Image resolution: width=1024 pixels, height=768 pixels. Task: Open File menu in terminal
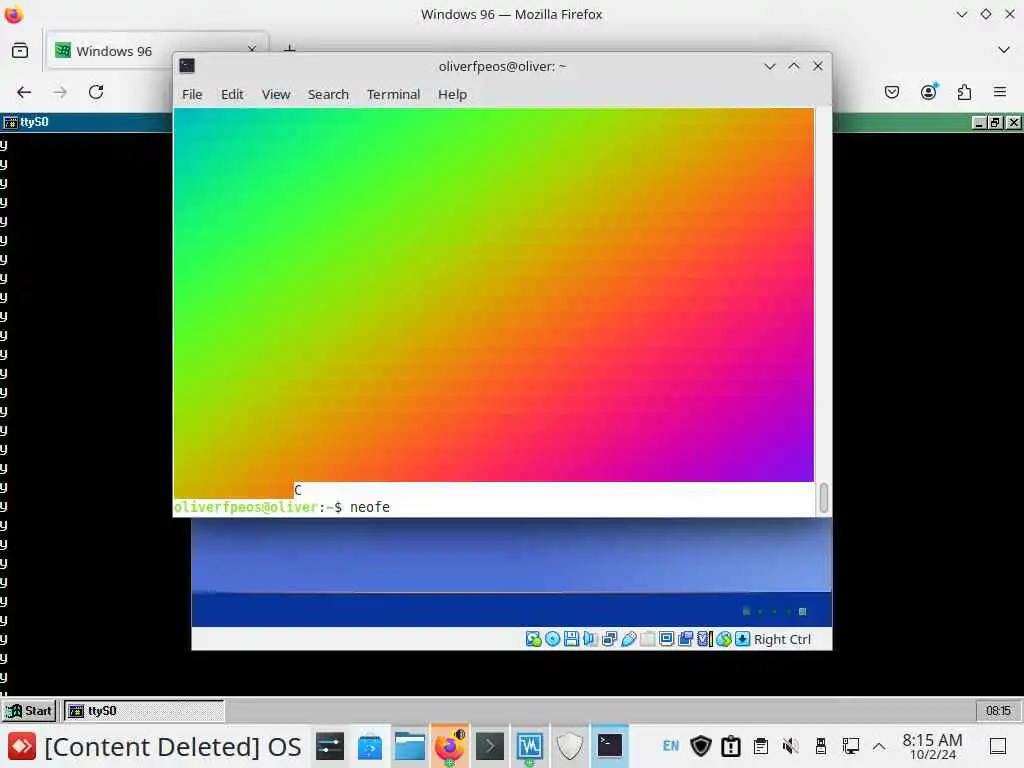[x=192, y=95]
